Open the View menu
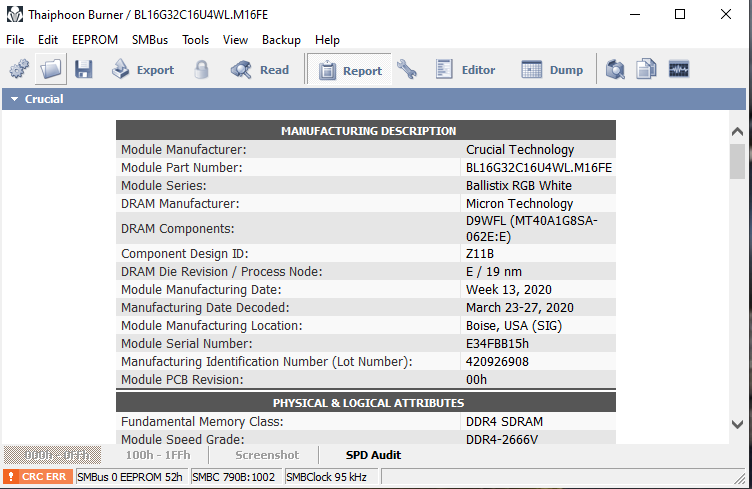Viewport: 752px width, 489px height. tap(235, 40)
